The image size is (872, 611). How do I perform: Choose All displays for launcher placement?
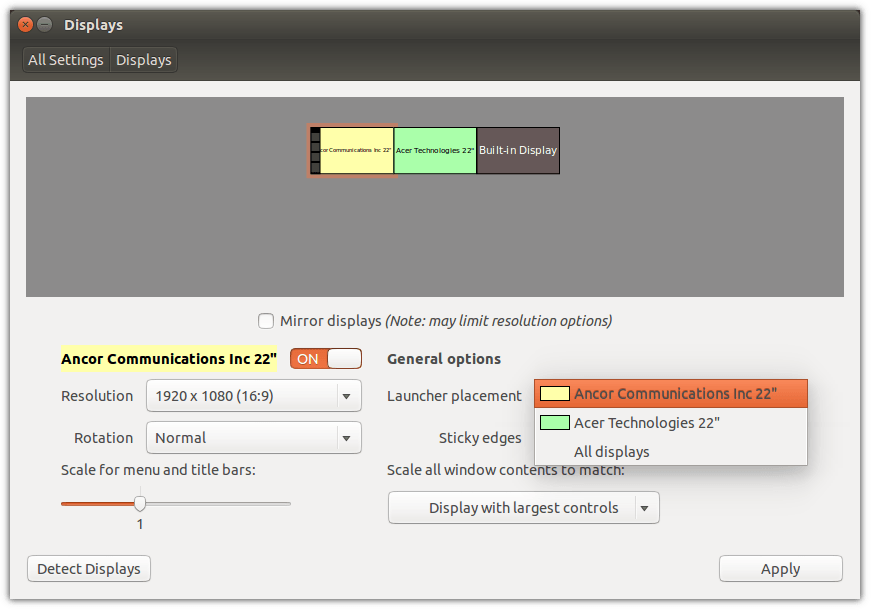671,451
